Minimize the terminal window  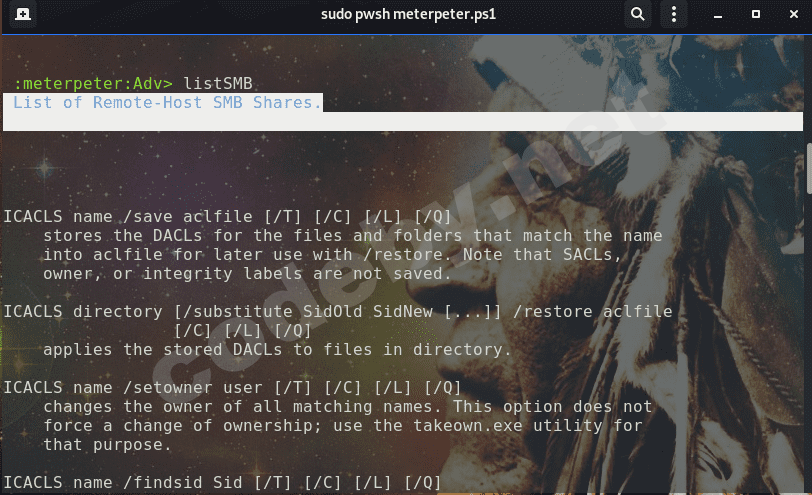click(x=718, y=14)
